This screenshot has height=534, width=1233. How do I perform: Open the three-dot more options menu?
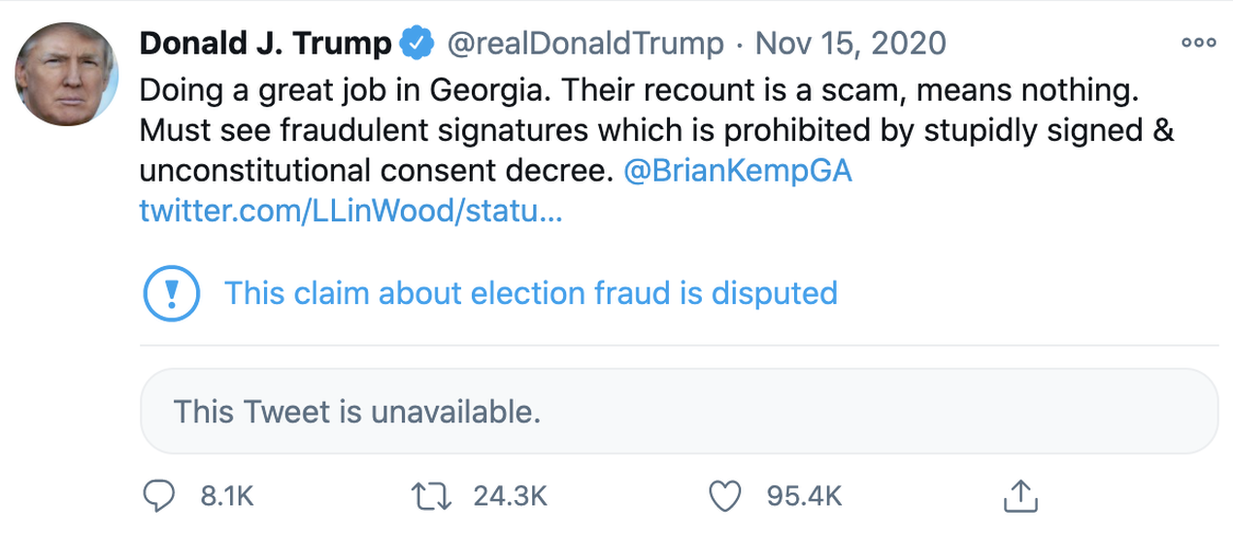click(1198, 43)
